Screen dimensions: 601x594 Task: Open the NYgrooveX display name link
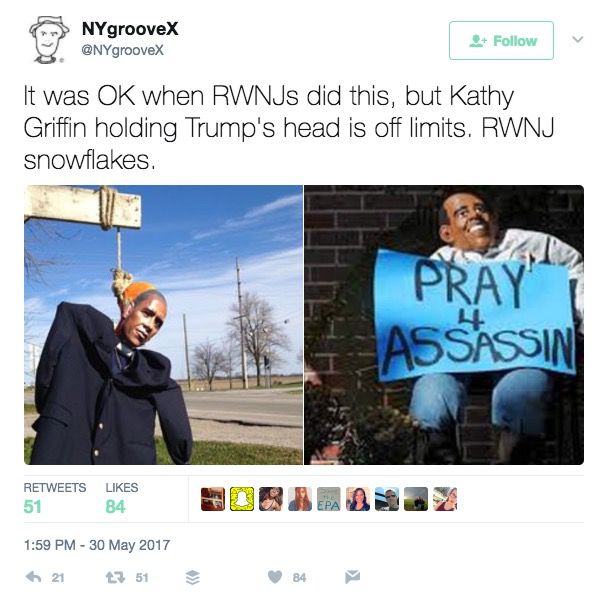130,29
